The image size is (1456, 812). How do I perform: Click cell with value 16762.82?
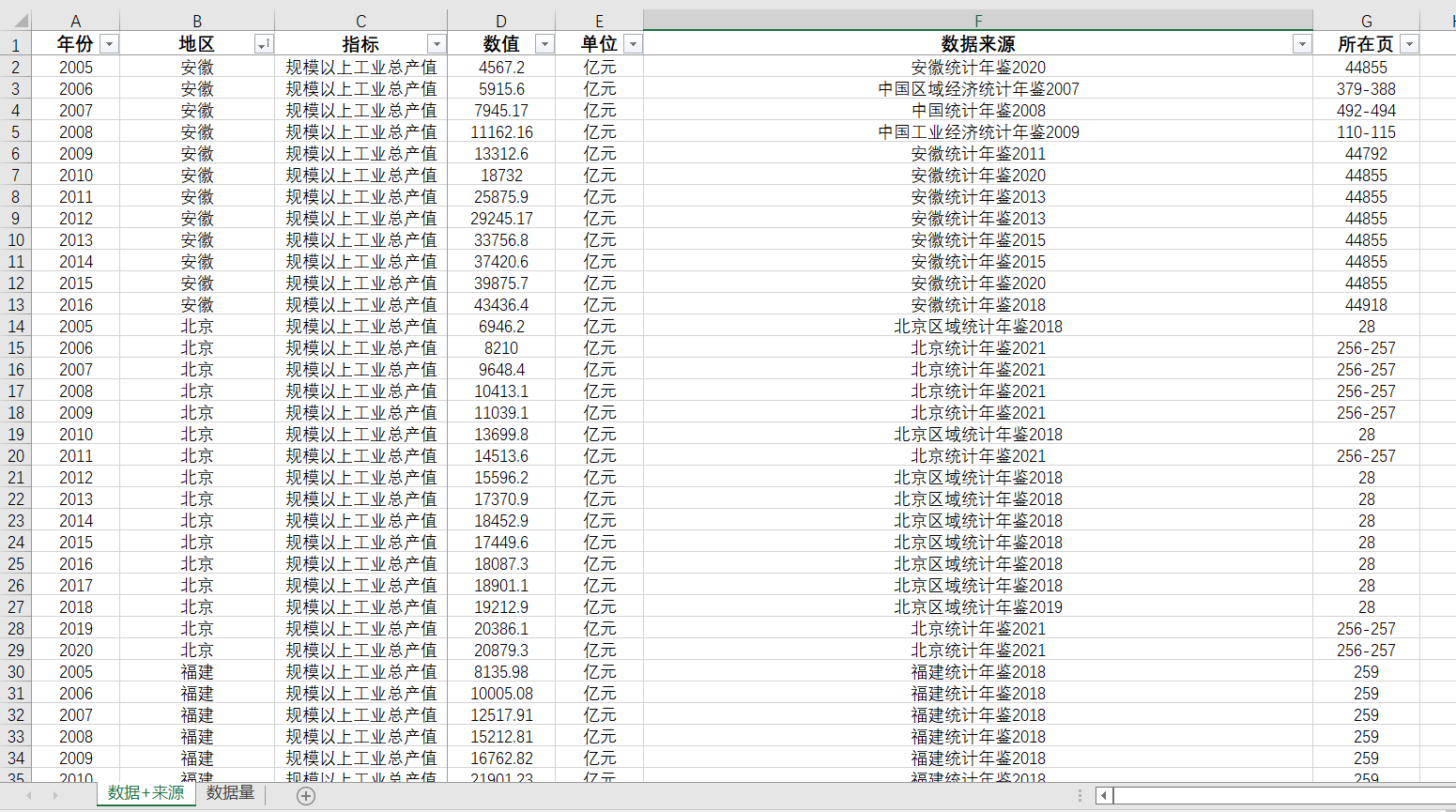tap(501, 758)
